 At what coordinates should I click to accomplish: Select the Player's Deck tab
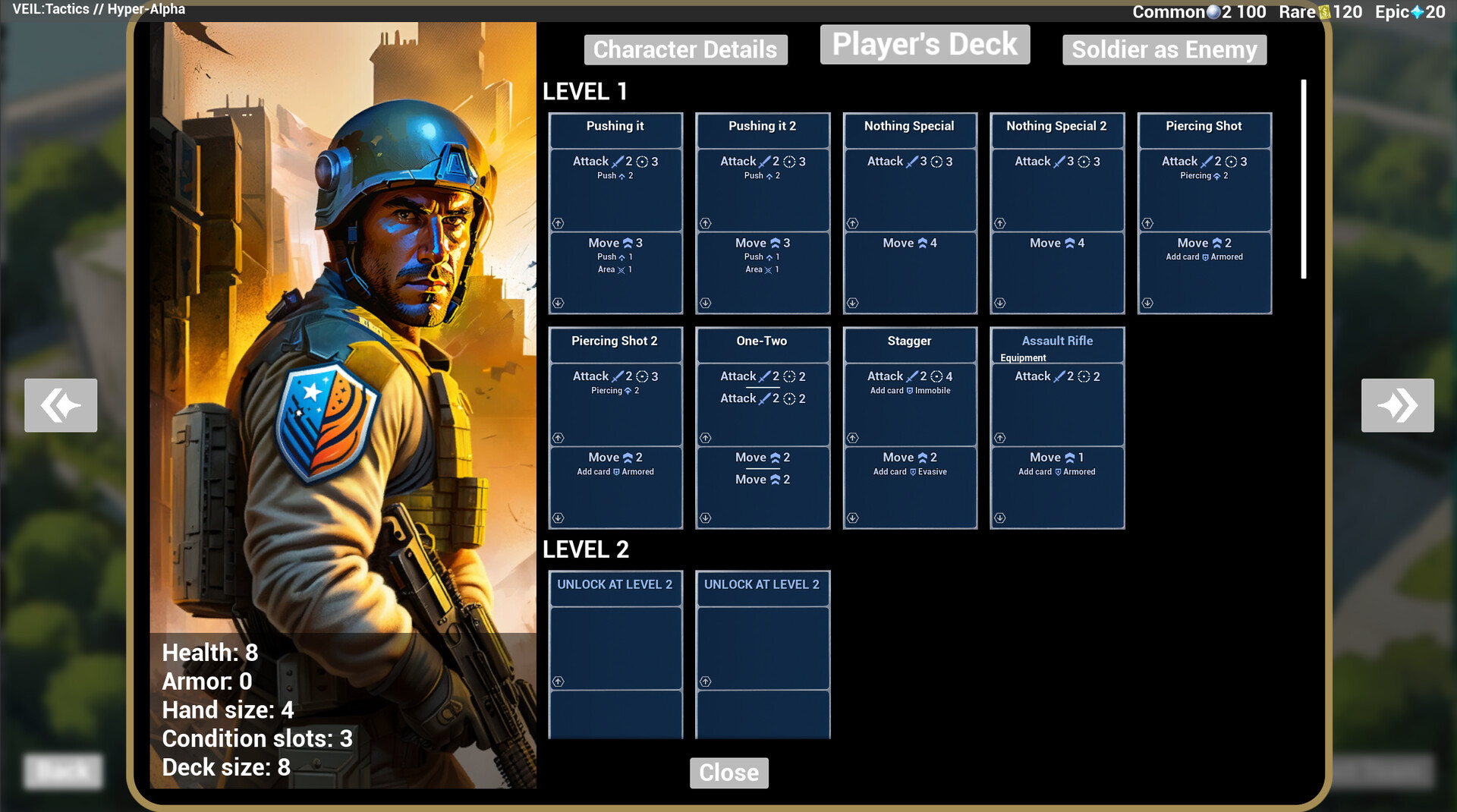pyautogui.click(x=924, y=44)
